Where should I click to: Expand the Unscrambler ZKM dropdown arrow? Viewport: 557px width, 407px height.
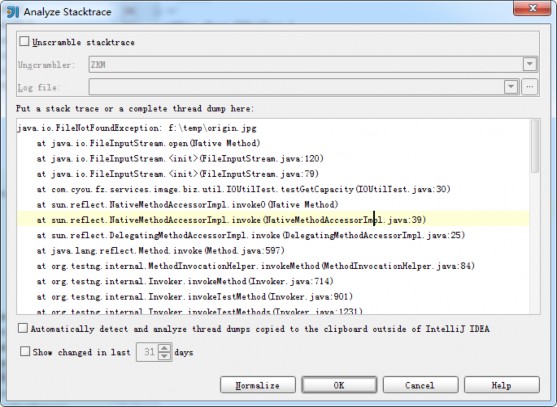click(529, 64)
